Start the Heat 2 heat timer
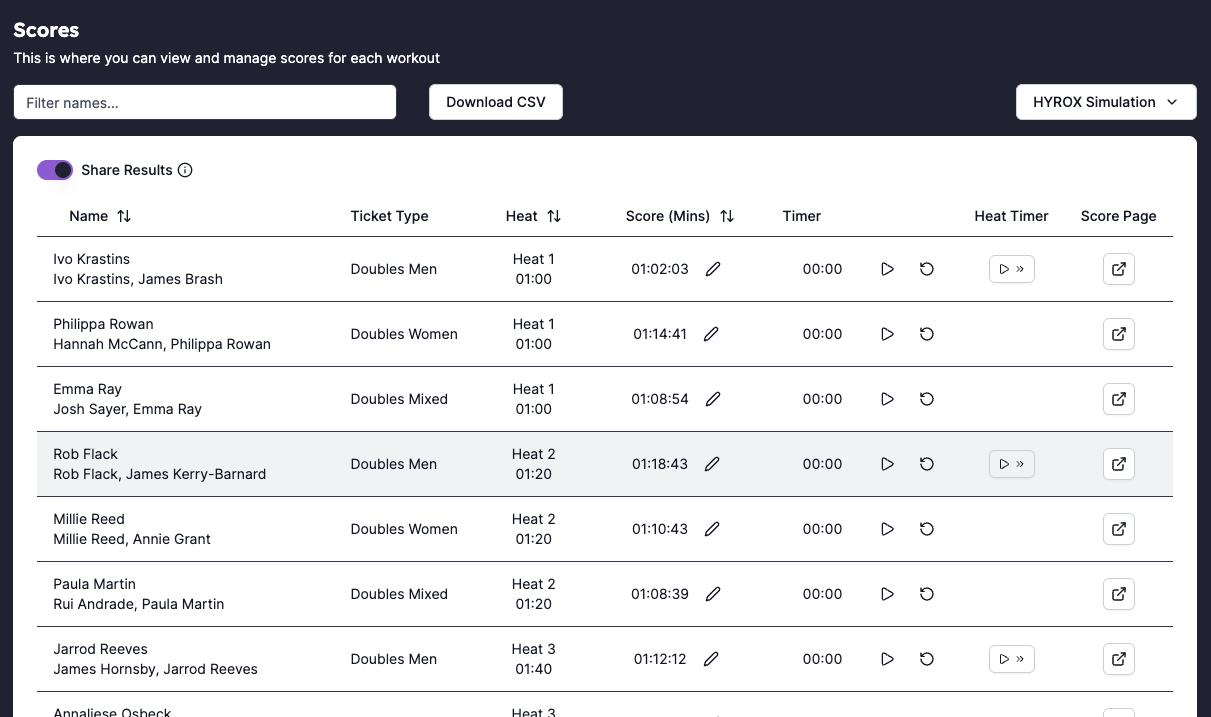The height and width of the screenshot is (717, 1211). click(x=1011, y=464)
